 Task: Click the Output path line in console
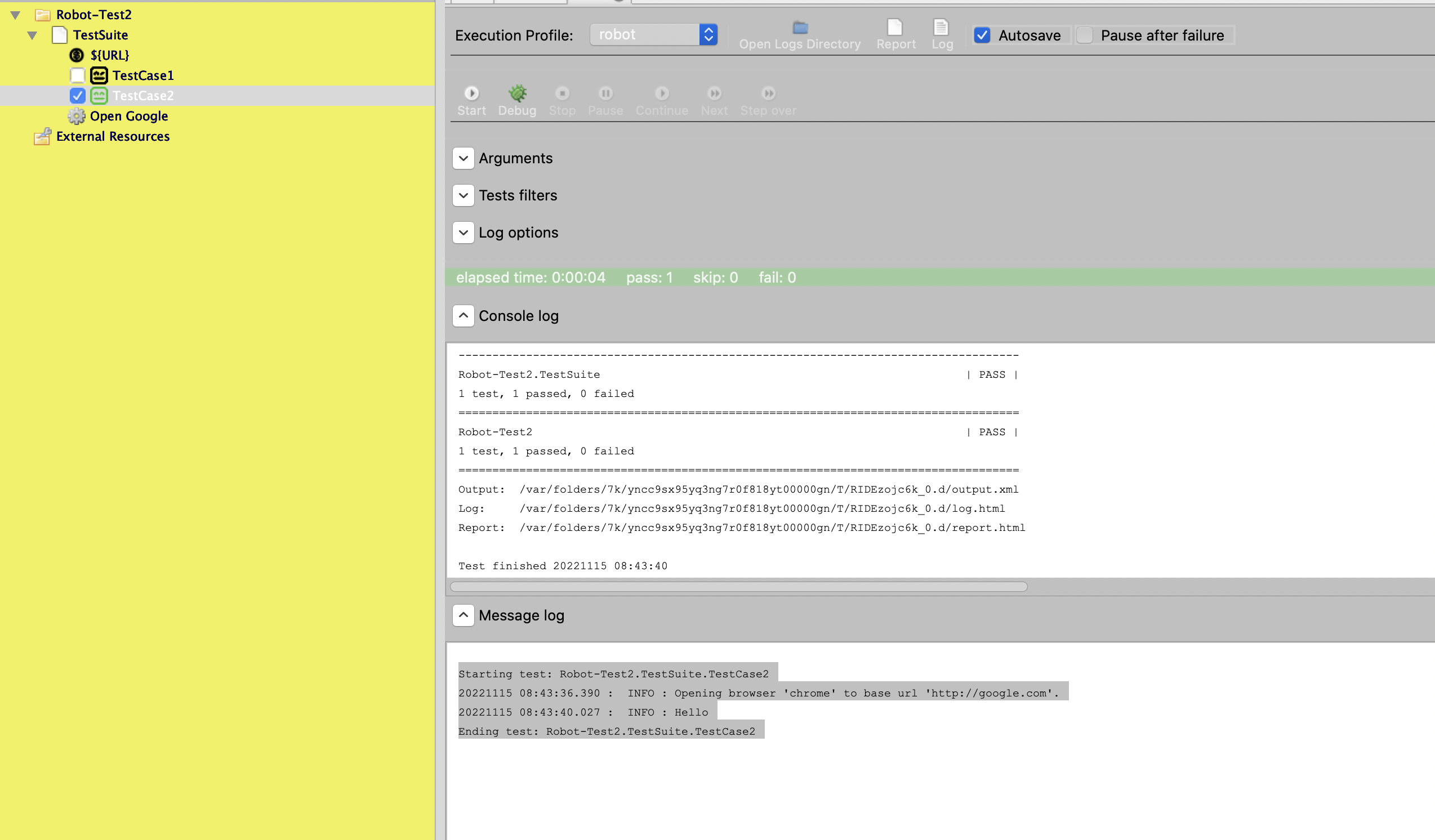click(x=738, y=489)
